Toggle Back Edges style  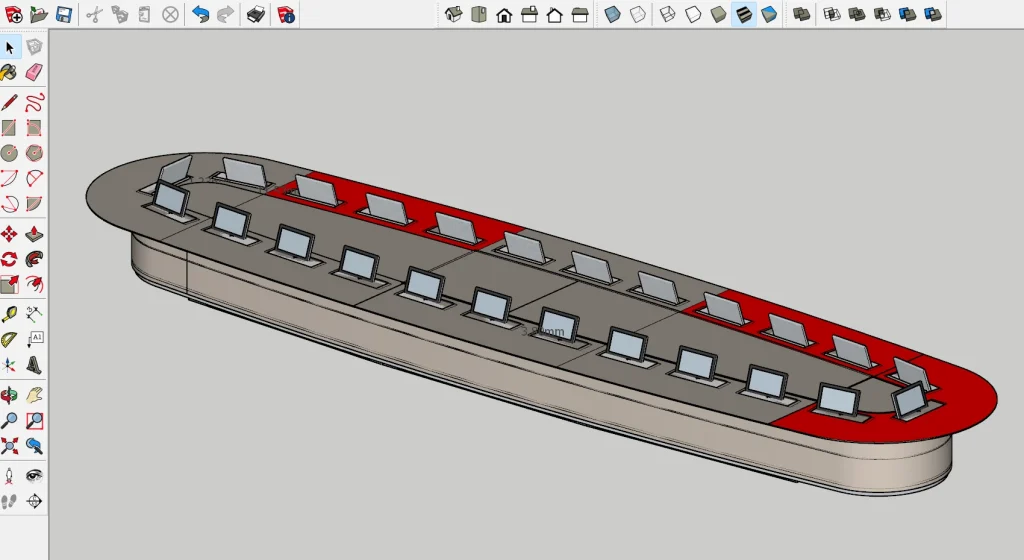[x=638, y=14]
